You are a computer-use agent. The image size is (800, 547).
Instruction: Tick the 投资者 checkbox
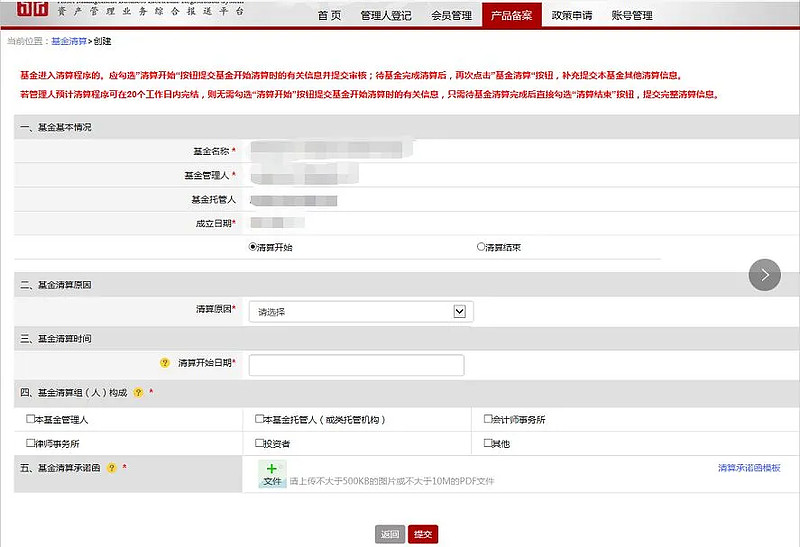tap(259, 443)
